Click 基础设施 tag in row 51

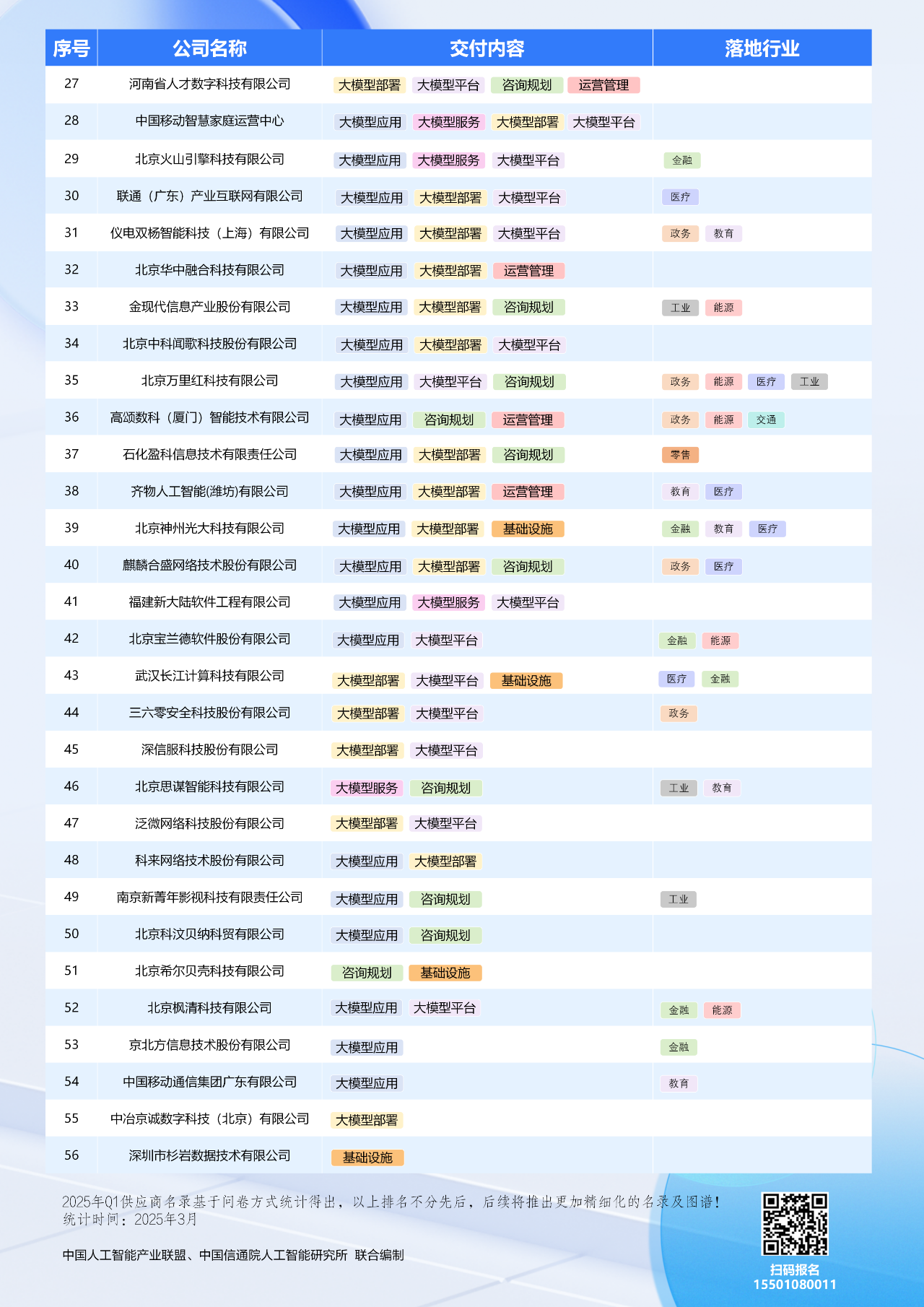pyautogui.click(x=445, y=973)
